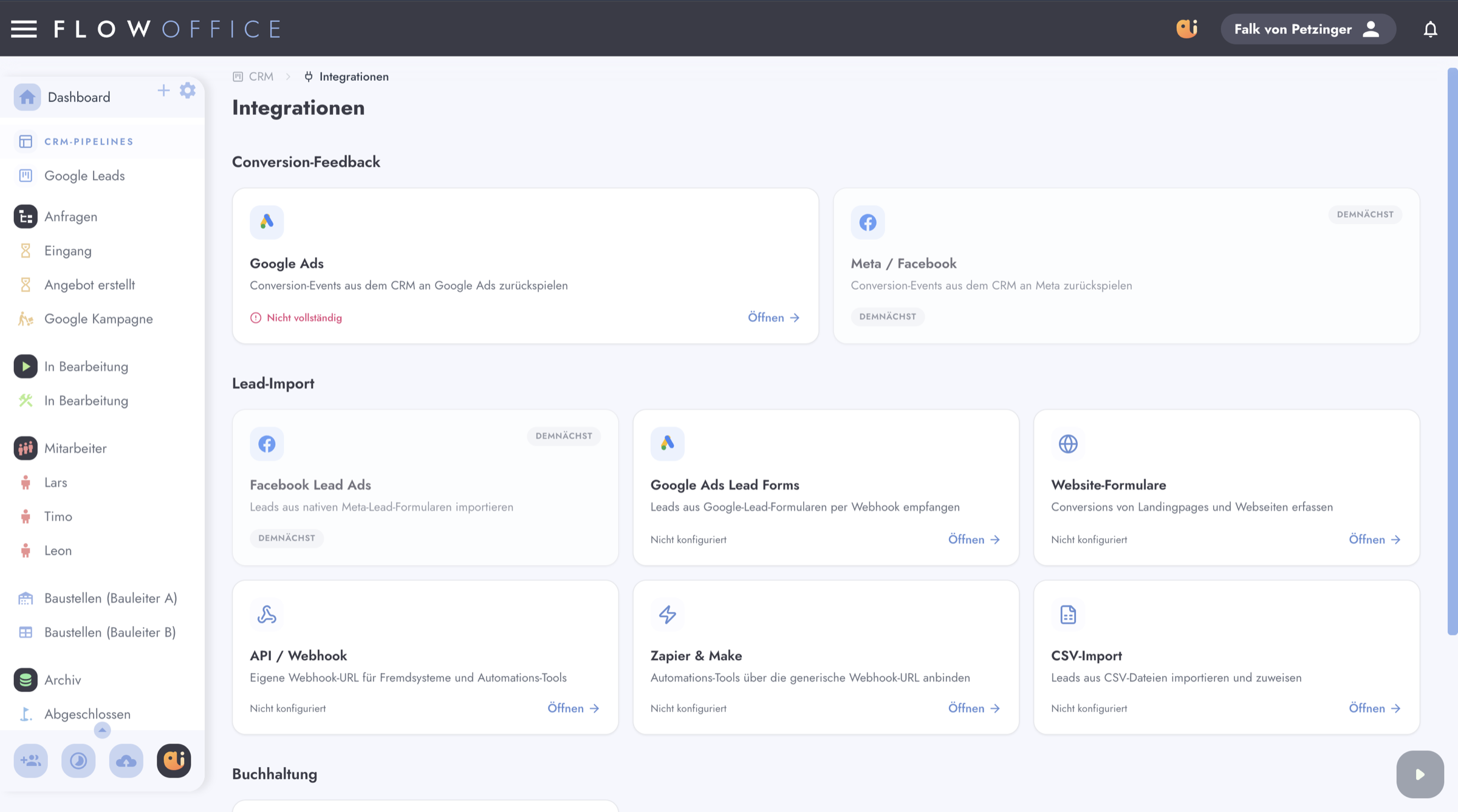Open CSV-Import integration
Viewport: 1458px width, 812px height.
pos(1375,708)
